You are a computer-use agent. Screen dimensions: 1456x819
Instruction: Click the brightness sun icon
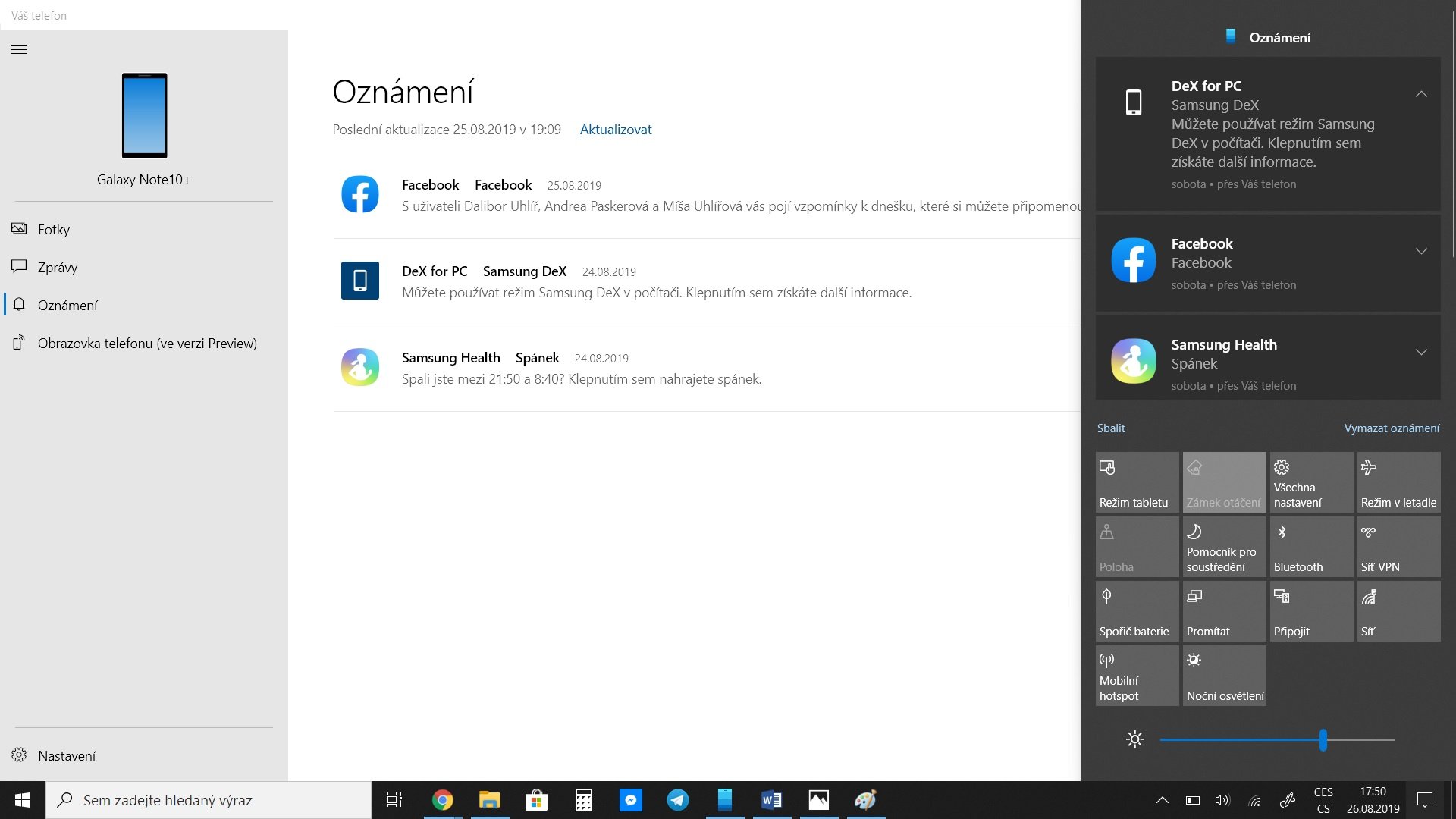(1135, 739)
